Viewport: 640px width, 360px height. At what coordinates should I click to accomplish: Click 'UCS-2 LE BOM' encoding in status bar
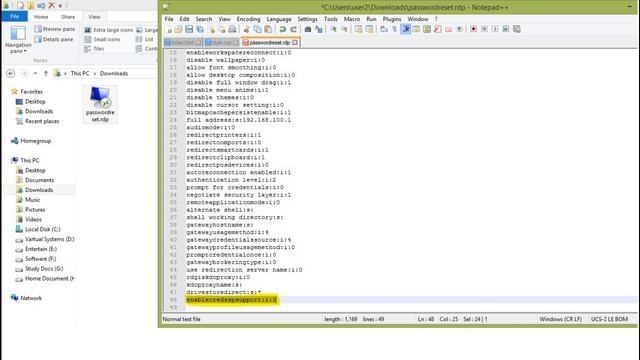609,319
